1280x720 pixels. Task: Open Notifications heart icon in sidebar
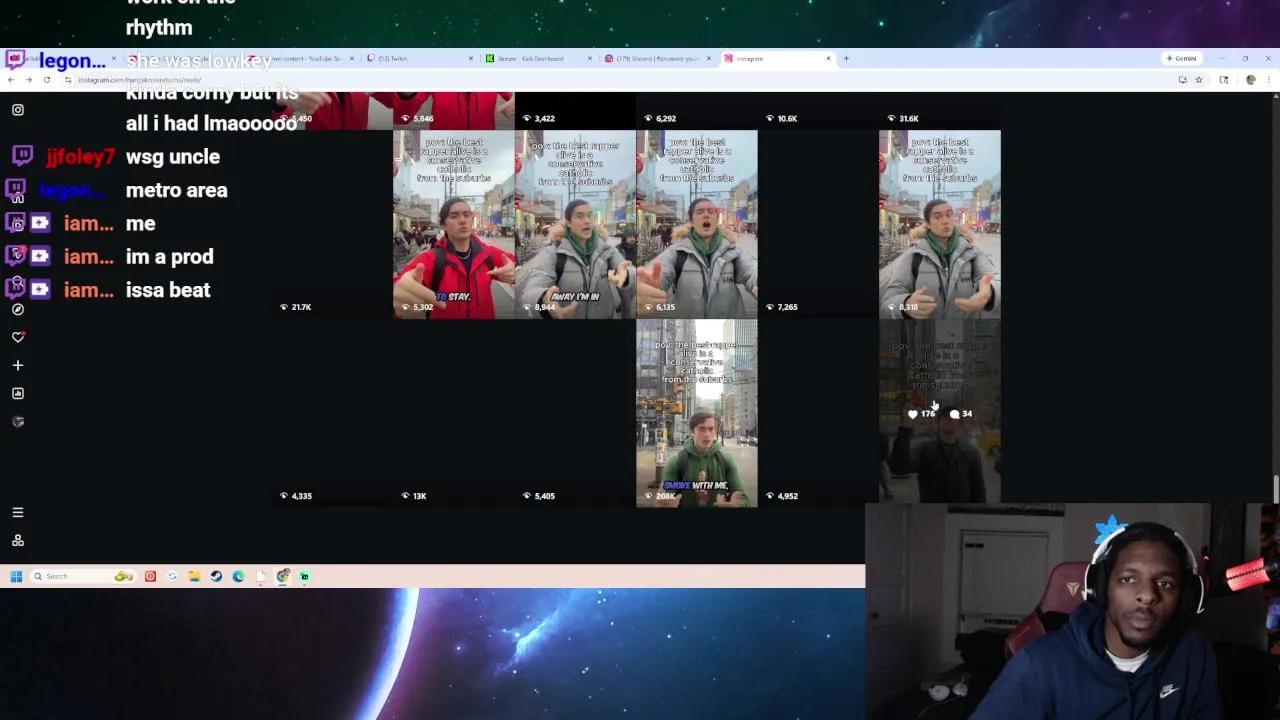pyautogui.click(x=17, y=337)
